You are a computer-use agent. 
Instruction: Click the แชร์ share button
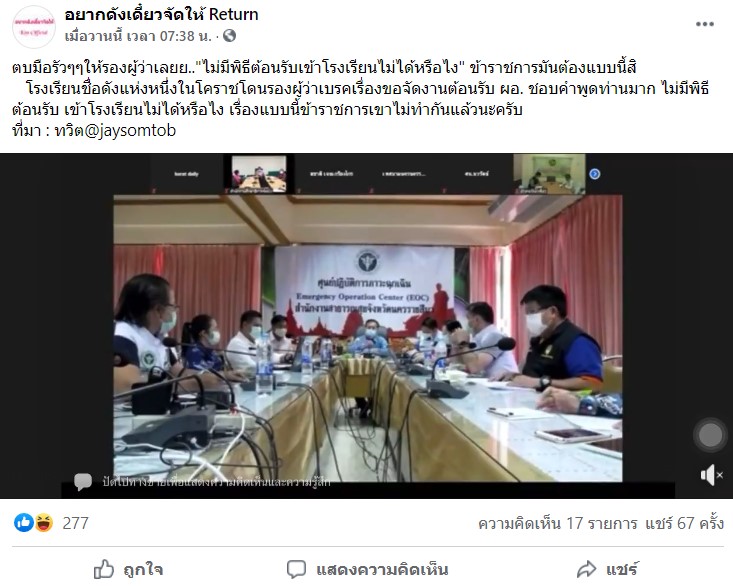(x=607, y=569)
